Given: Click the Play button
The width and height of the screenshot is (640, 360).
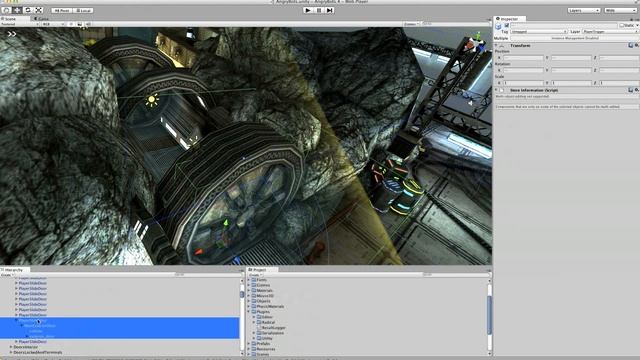Looking at the screenshot, I should (x=308, y=10).
